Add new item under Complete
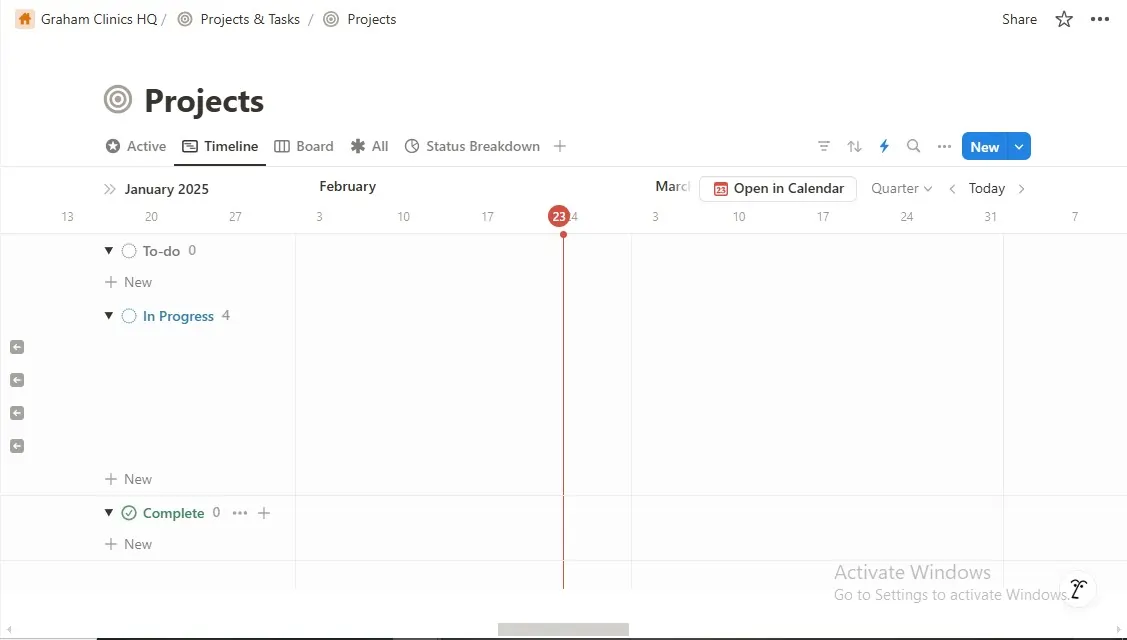The width and height of the screenshot is (1127, 640). (x=128, y=544)
